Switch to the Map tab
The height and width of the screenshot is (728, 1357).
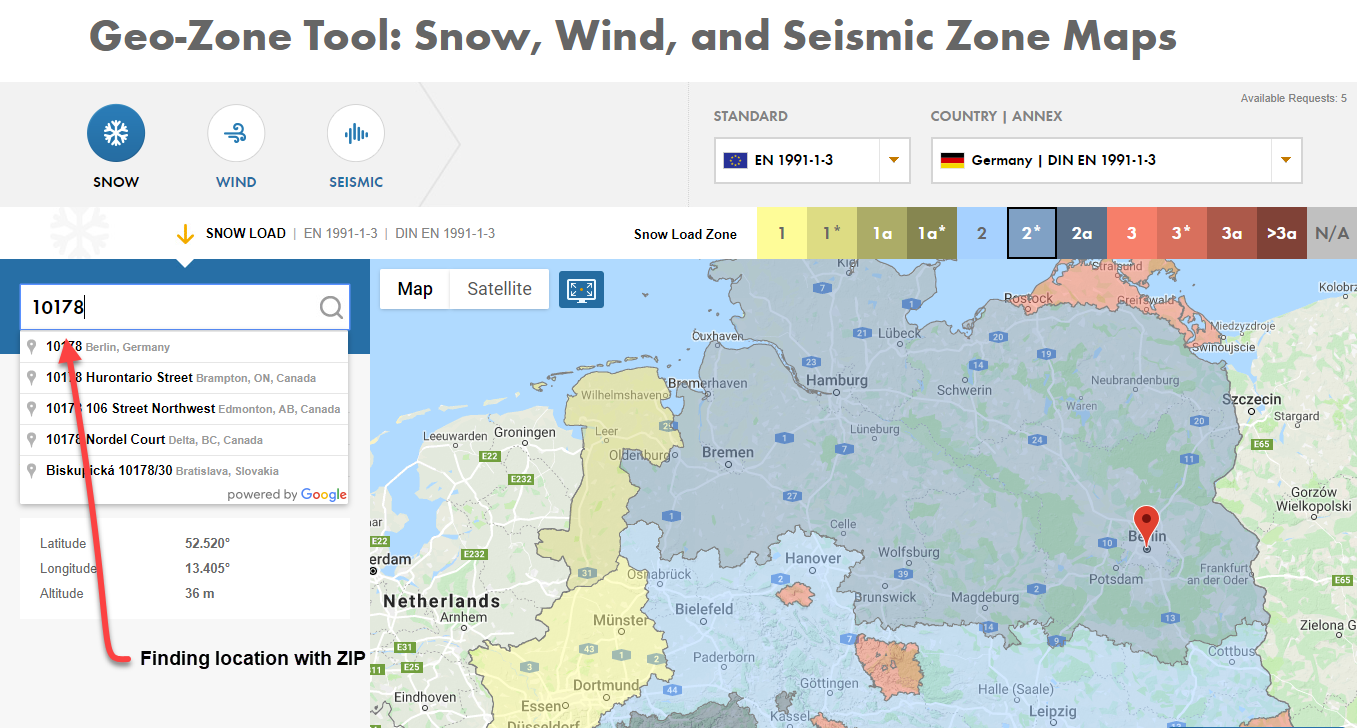[414, 289]
